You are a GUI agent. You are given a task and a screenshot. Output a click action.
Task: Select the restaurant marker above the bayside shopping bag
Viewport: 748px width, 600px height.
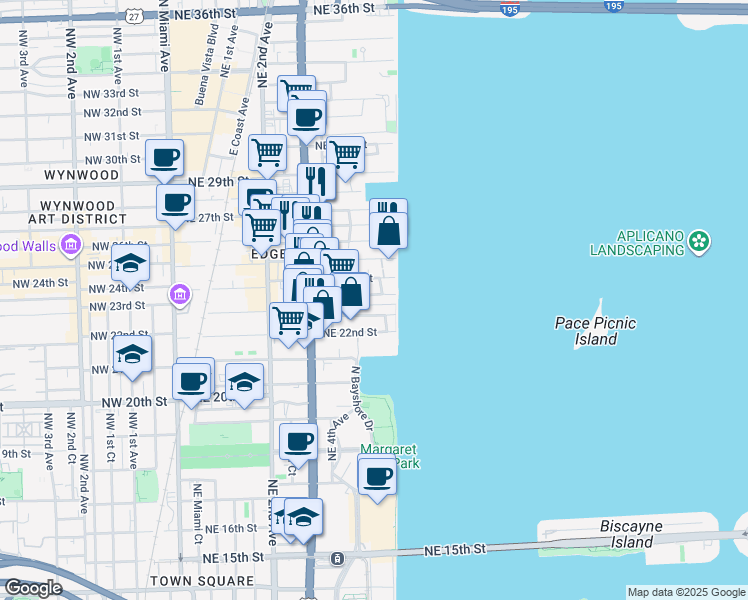point(388,207)
